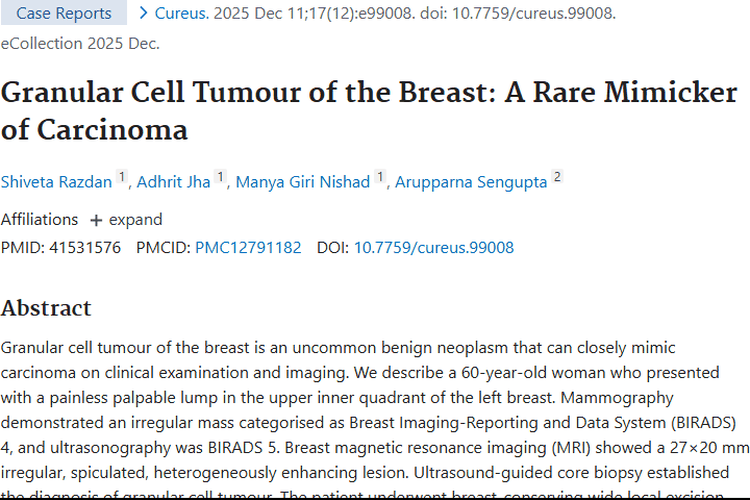750x500 pixels.
Task: Click affiliation superscript 2 after Arupparna Sengupta
Action: (557, 177)
